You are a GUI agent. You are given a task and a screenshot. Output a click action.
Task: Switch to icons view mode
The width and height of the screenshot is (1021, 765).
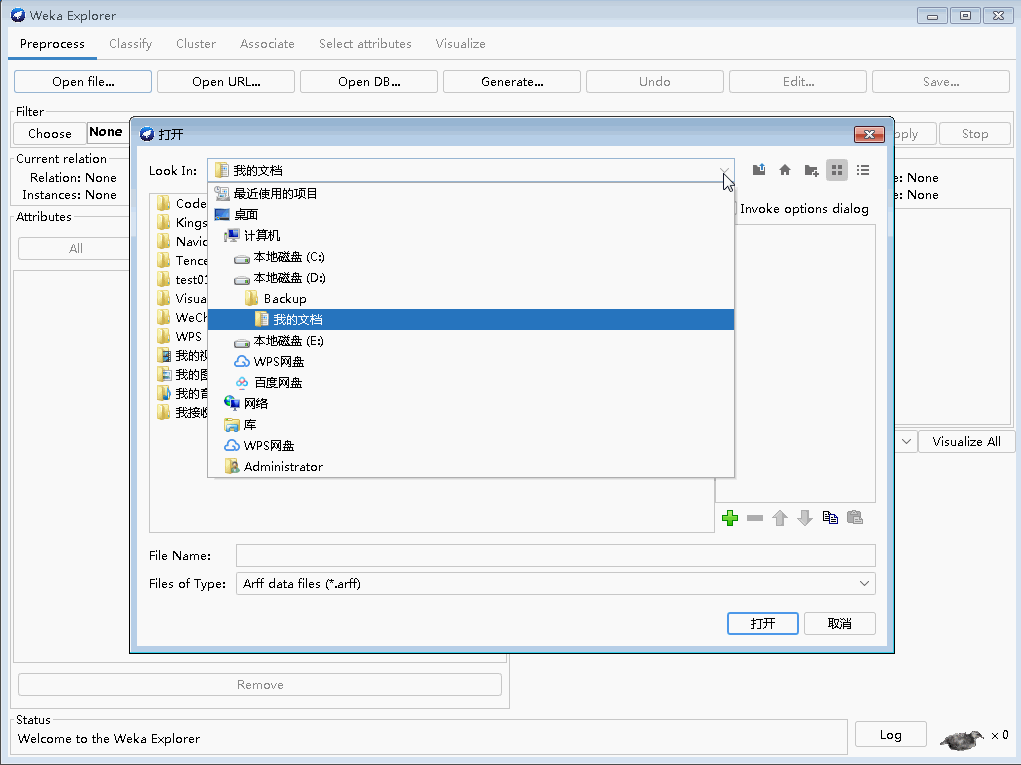click(x=837, y=170)
